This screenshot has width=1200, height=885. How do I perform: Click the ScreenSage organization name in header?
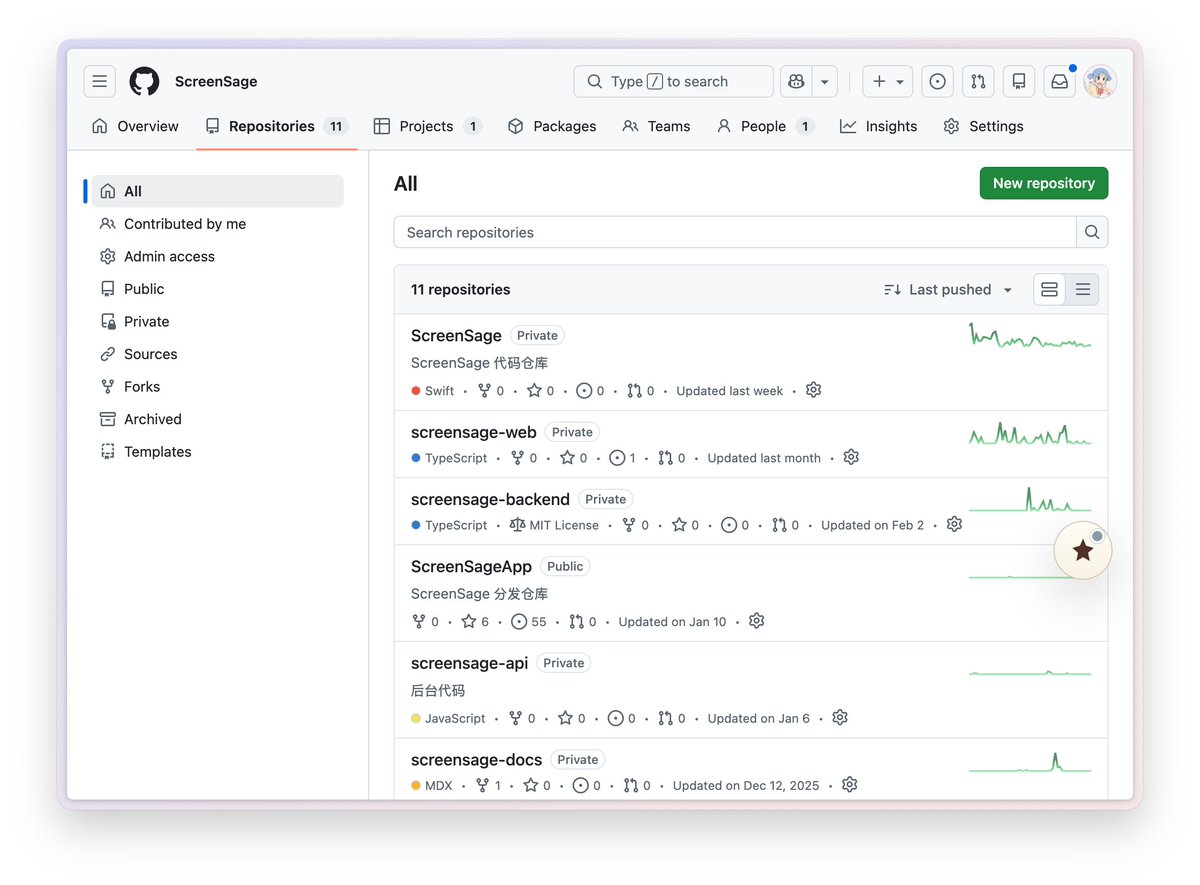216,81
